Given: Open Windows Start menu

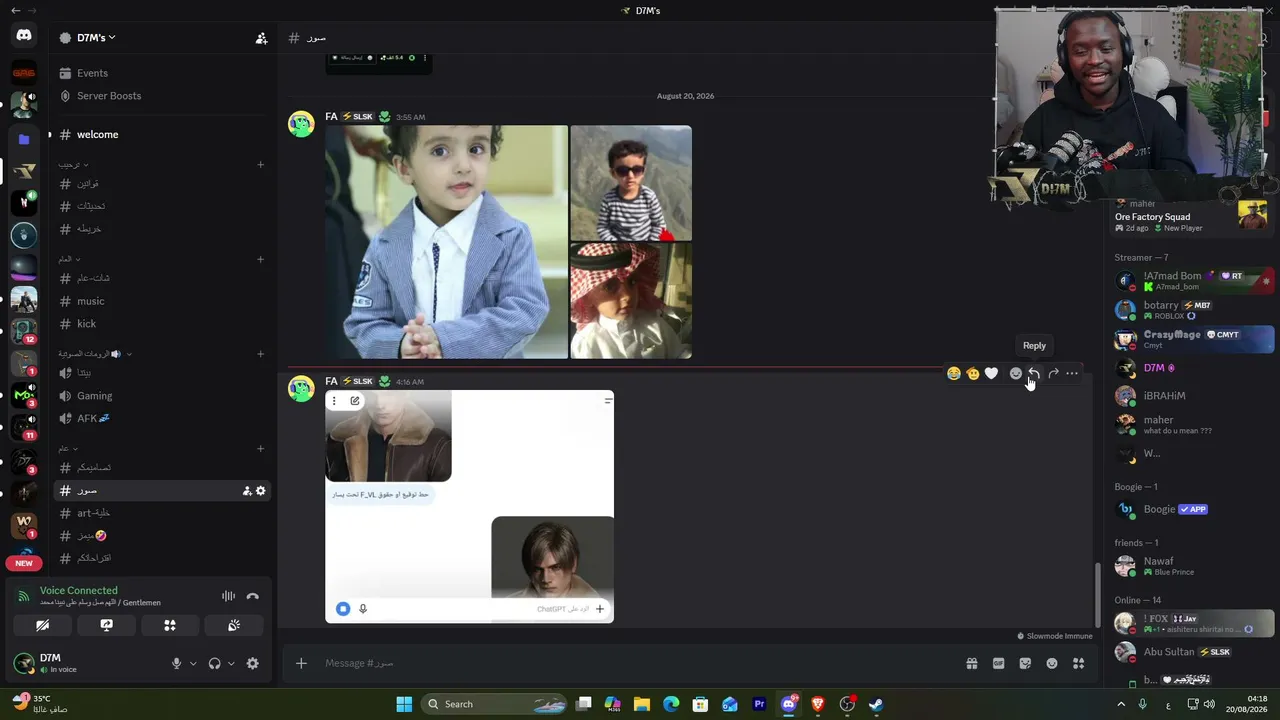Looking at the screenshot, I should tap(404, 704).
